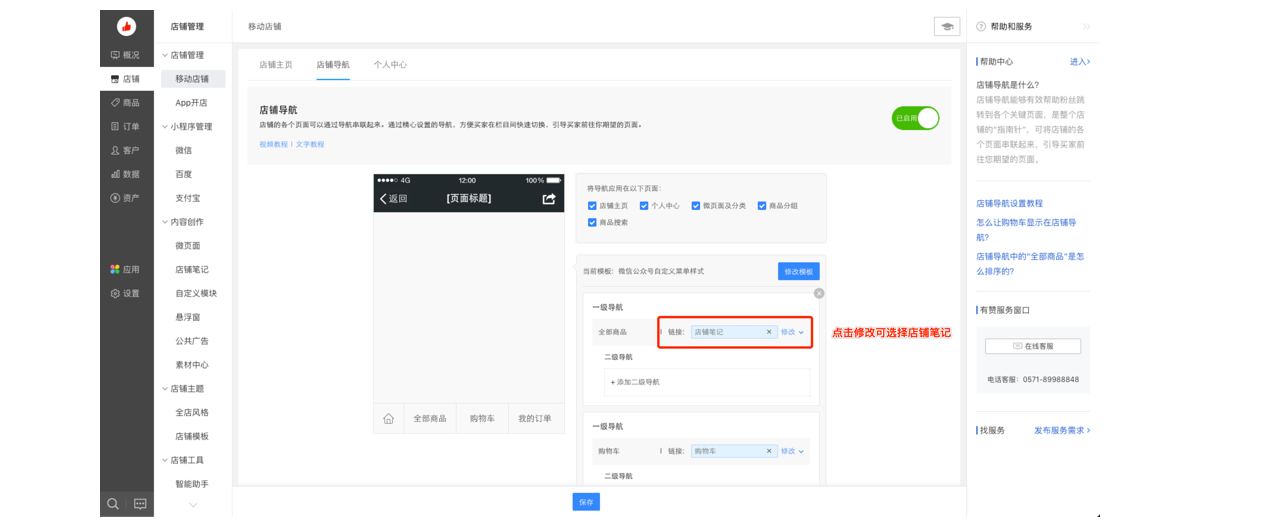This screenshot has width=1280, height=531.
Task: Click the home icon in phone navigation bar
Action: pyautogui.click(x=388, y=419)
